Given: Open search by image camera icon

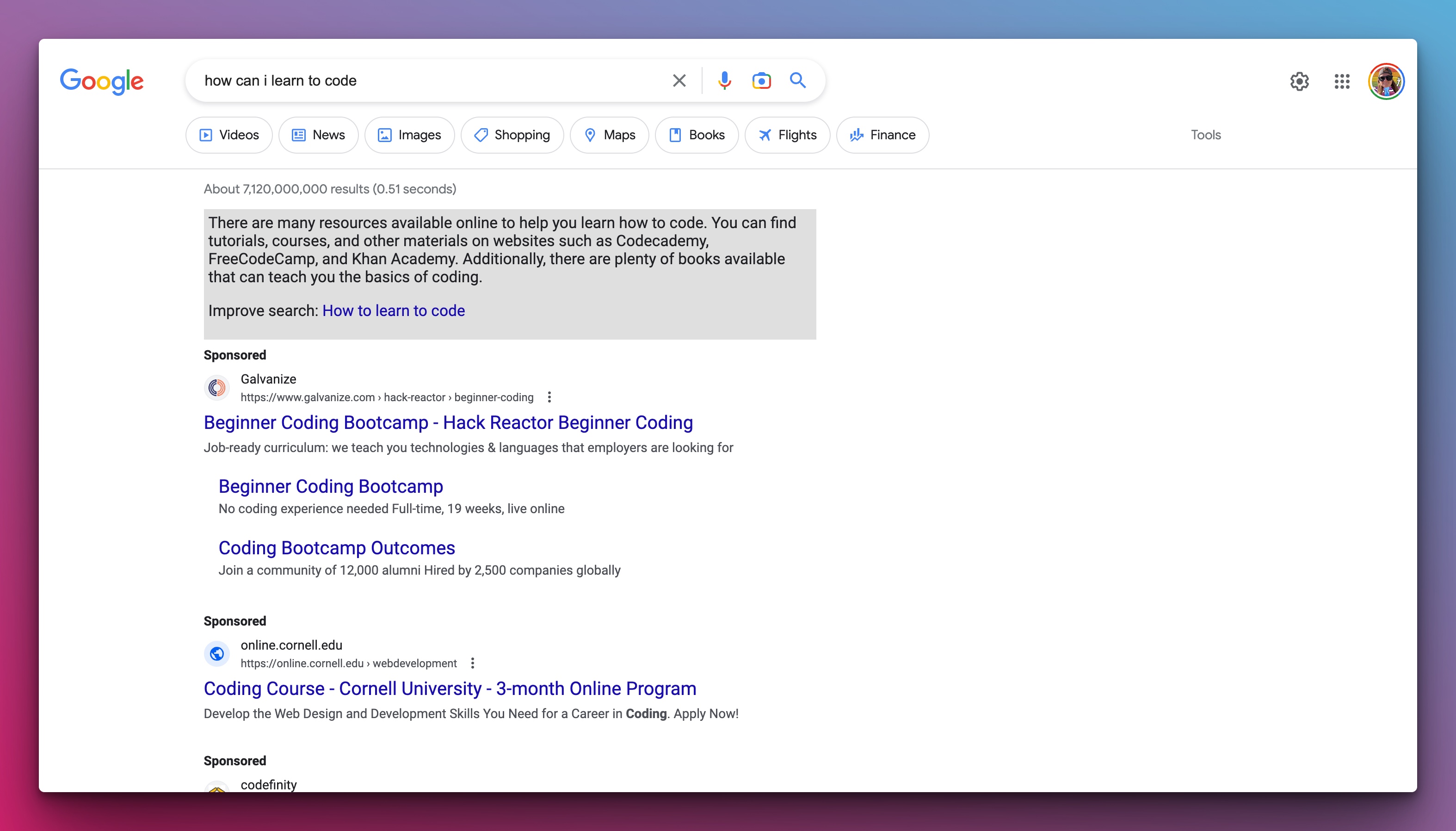Looking at the screenshot, I should (761, 81).
